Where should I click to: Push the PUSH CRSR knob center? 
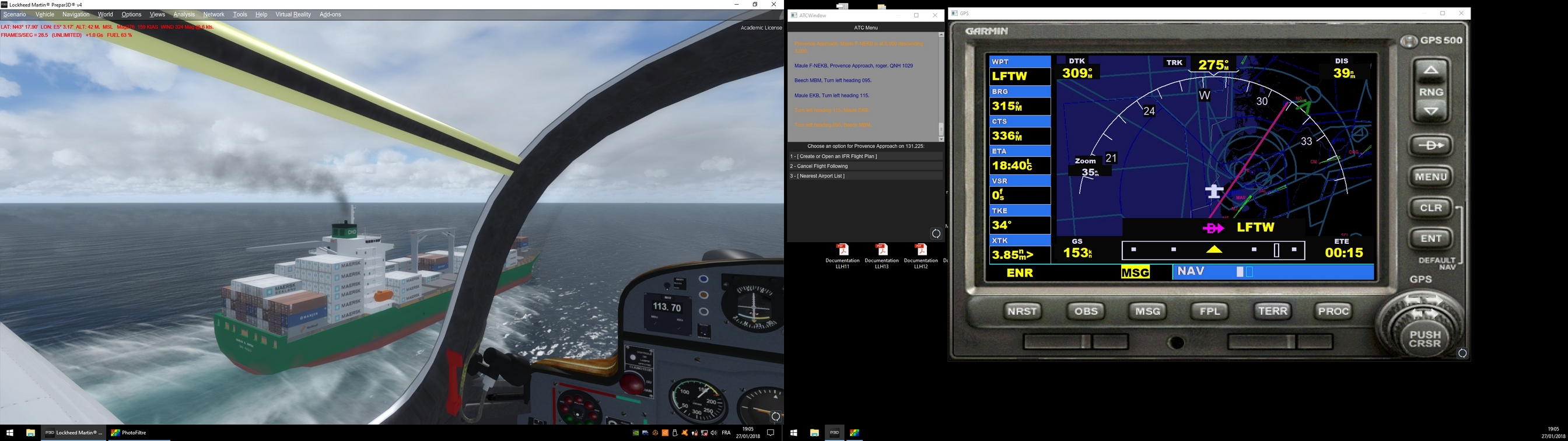(1424, 339)
